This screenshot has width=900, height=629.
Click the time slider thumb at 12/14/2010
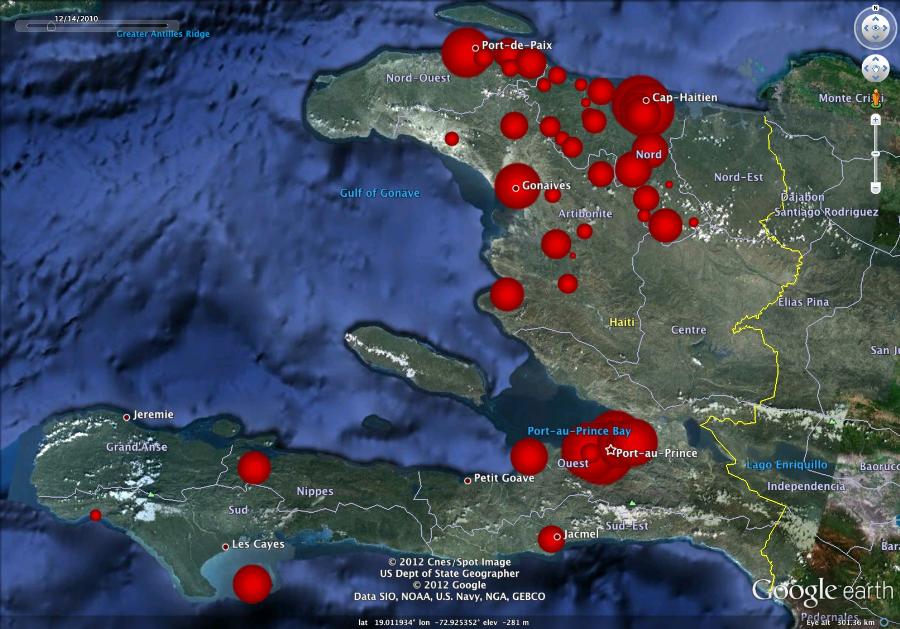pyautogui.click(x=51, y=26)
